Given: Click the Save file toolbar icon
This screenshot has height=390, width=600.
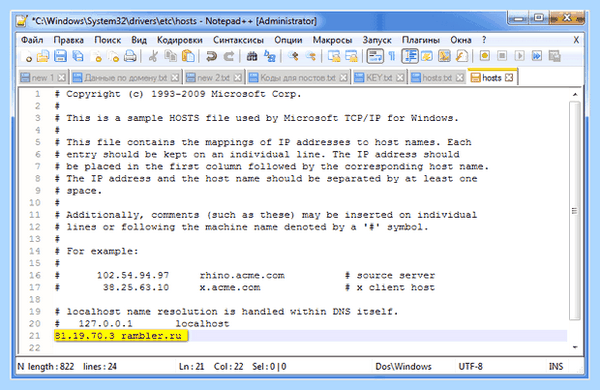Looking at the screenshot, I should point(60,56).
